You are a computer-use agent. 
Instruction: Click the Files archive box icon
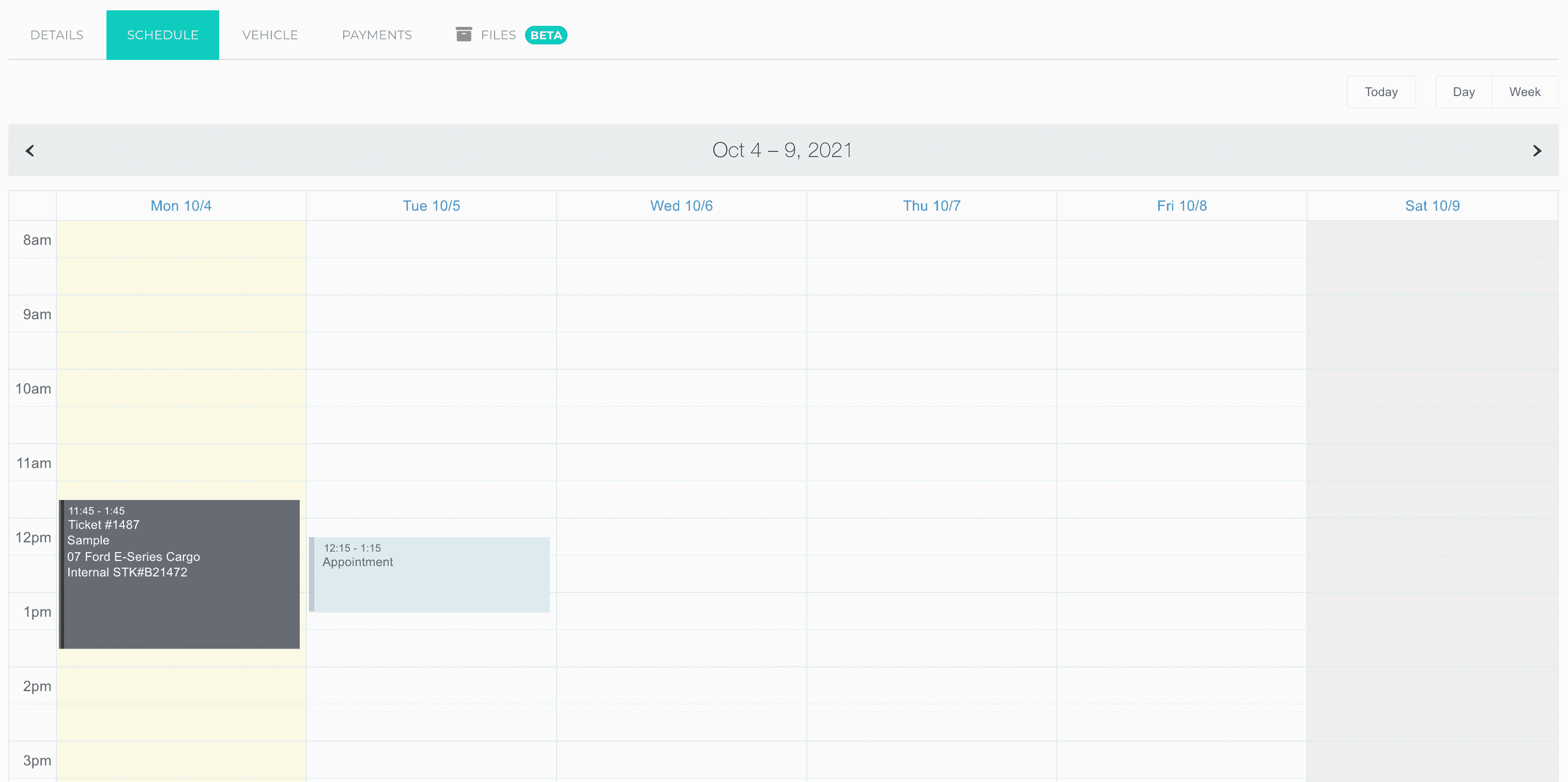464,34
